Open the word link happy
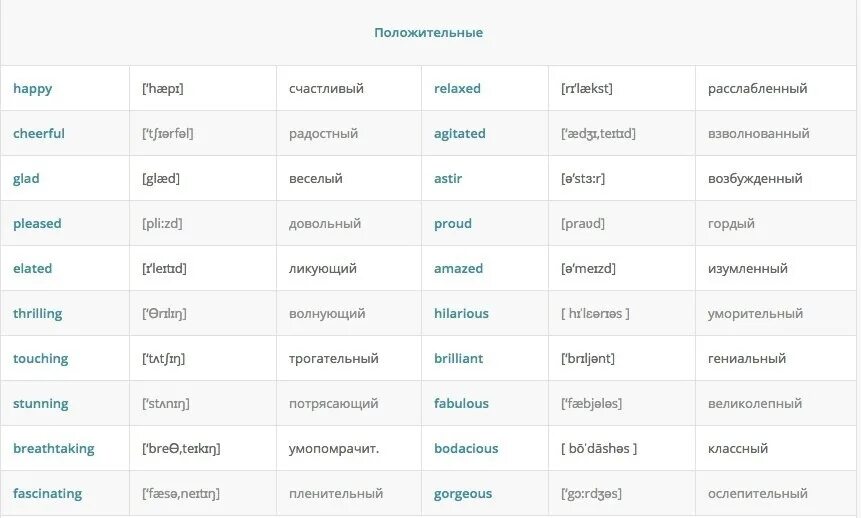The height and width of the screenshot is (518, 861). click(x=33, y=89)
